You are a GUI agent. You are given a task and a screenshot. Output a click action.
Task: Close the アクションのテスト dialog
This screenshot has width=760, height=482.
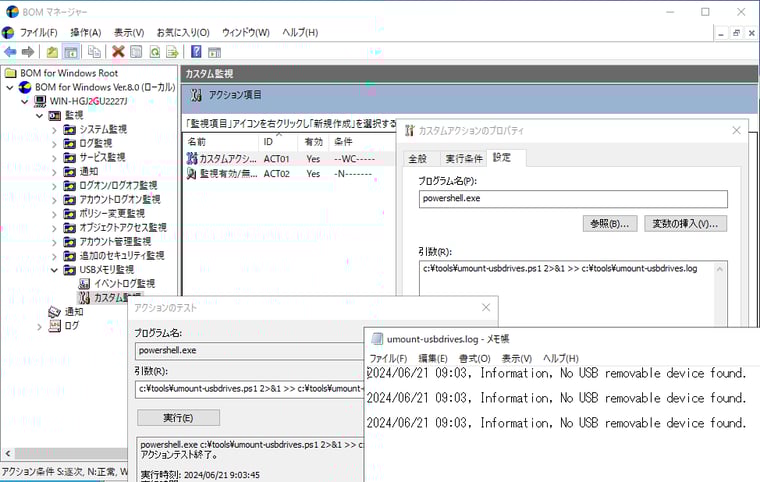(x=486, y=307)
